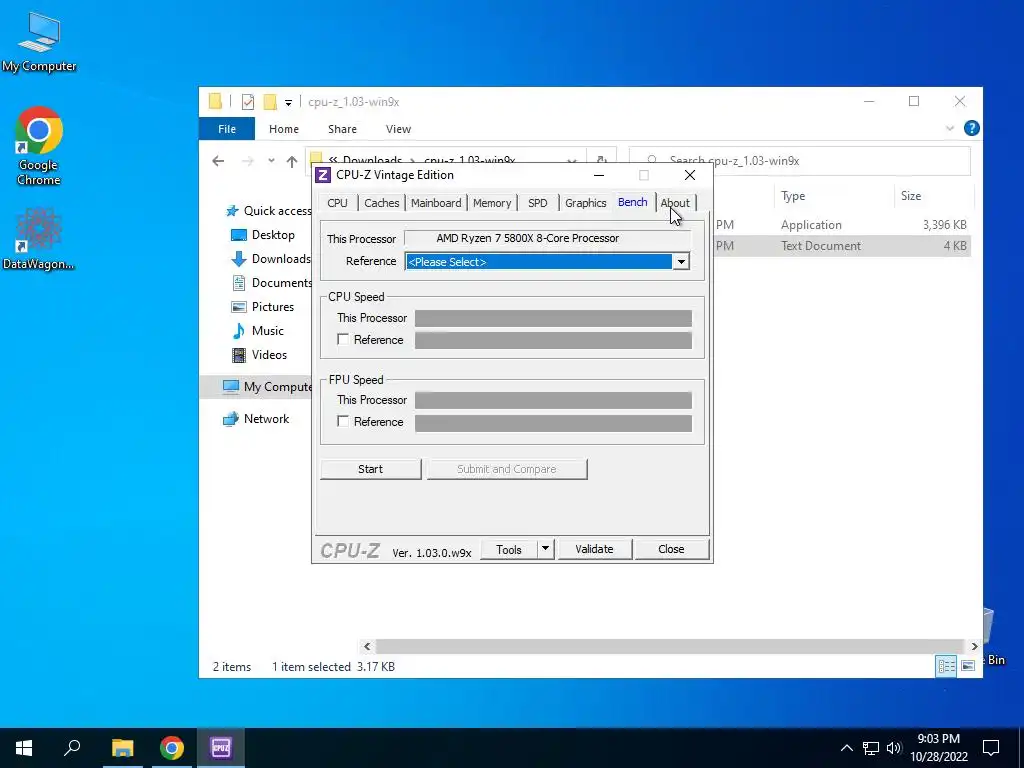Launch Google Chrome desktop shortcut

tap(39, 146)
